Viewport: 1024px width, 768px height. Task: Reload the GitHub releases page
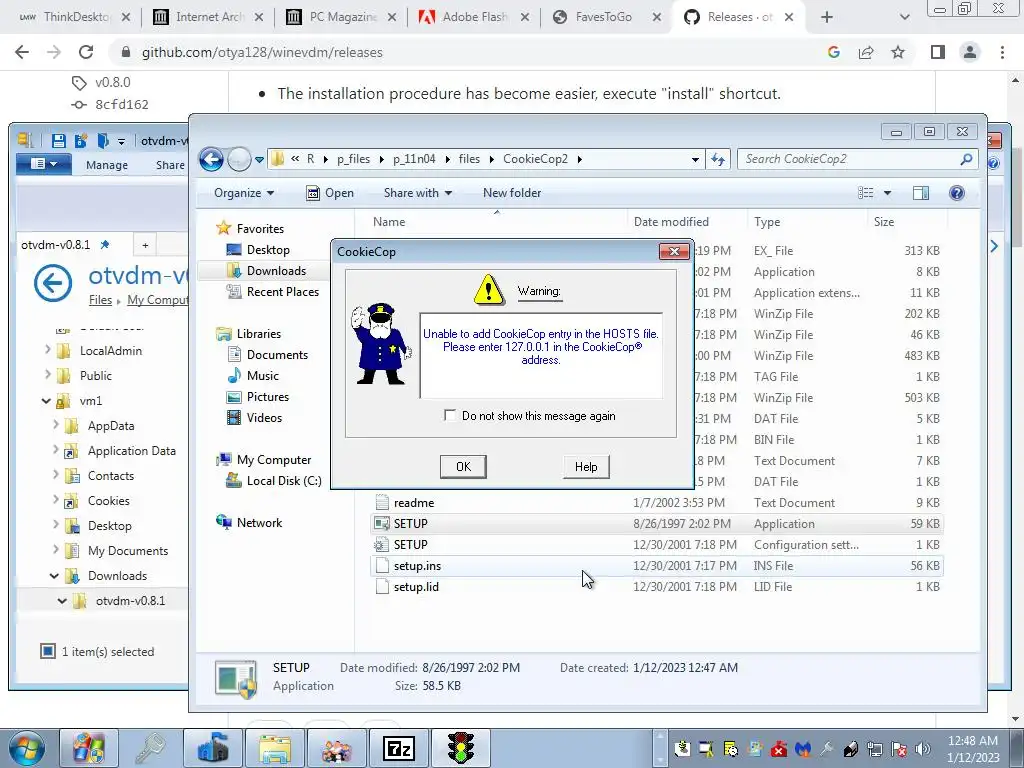[x=86, y=52]
